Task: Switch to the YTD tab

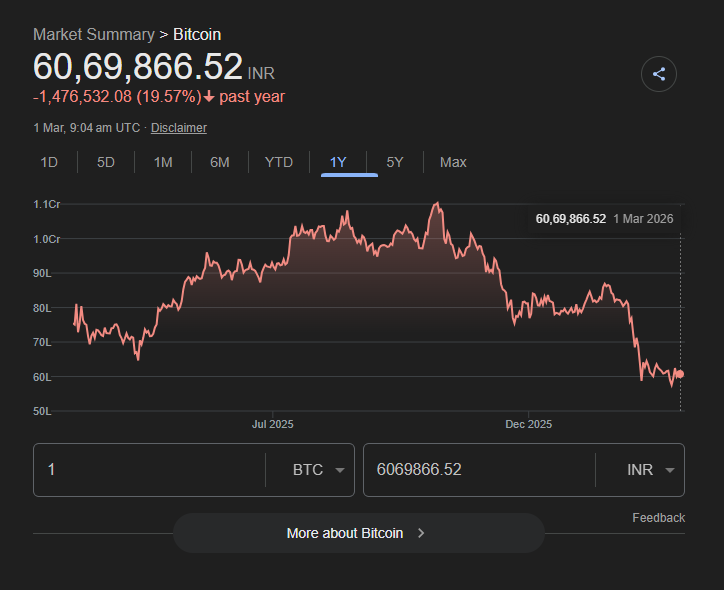Action: pos(279,162)
